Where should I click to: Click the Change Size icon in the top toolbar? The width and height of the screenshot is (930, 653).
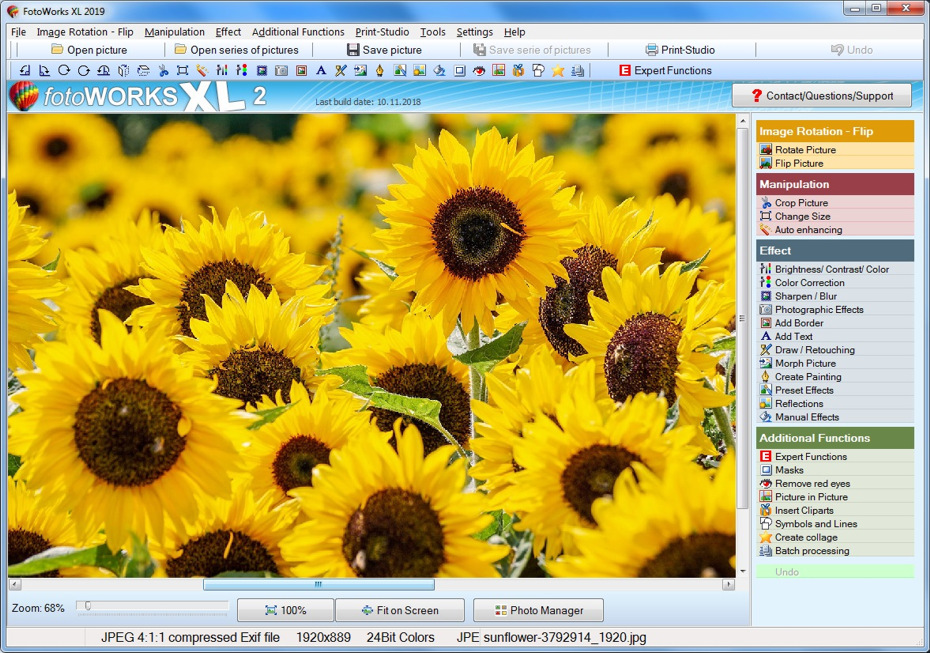click(183, 71)
